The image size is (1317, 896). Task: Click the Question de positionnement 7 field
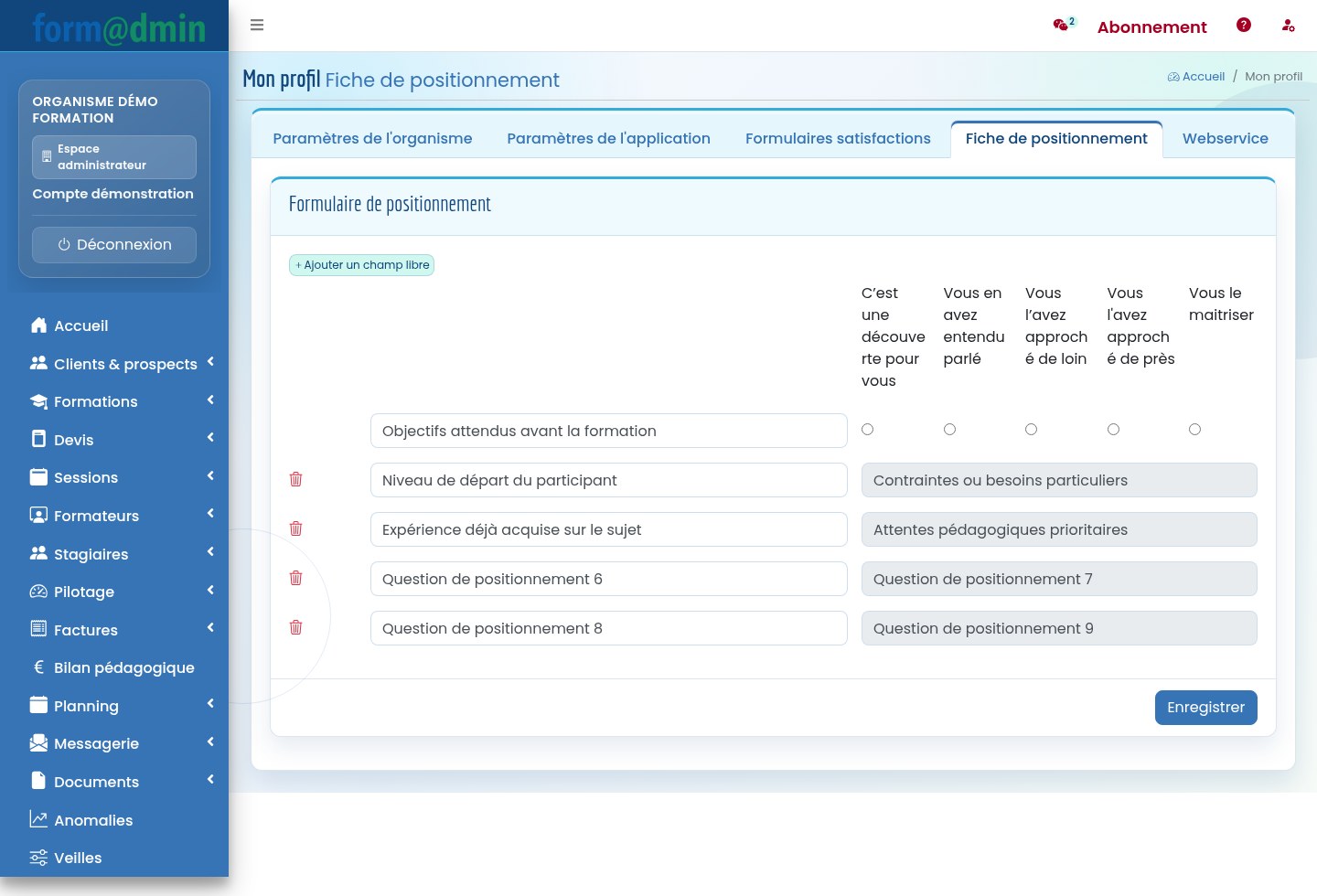click(1059, 579)
